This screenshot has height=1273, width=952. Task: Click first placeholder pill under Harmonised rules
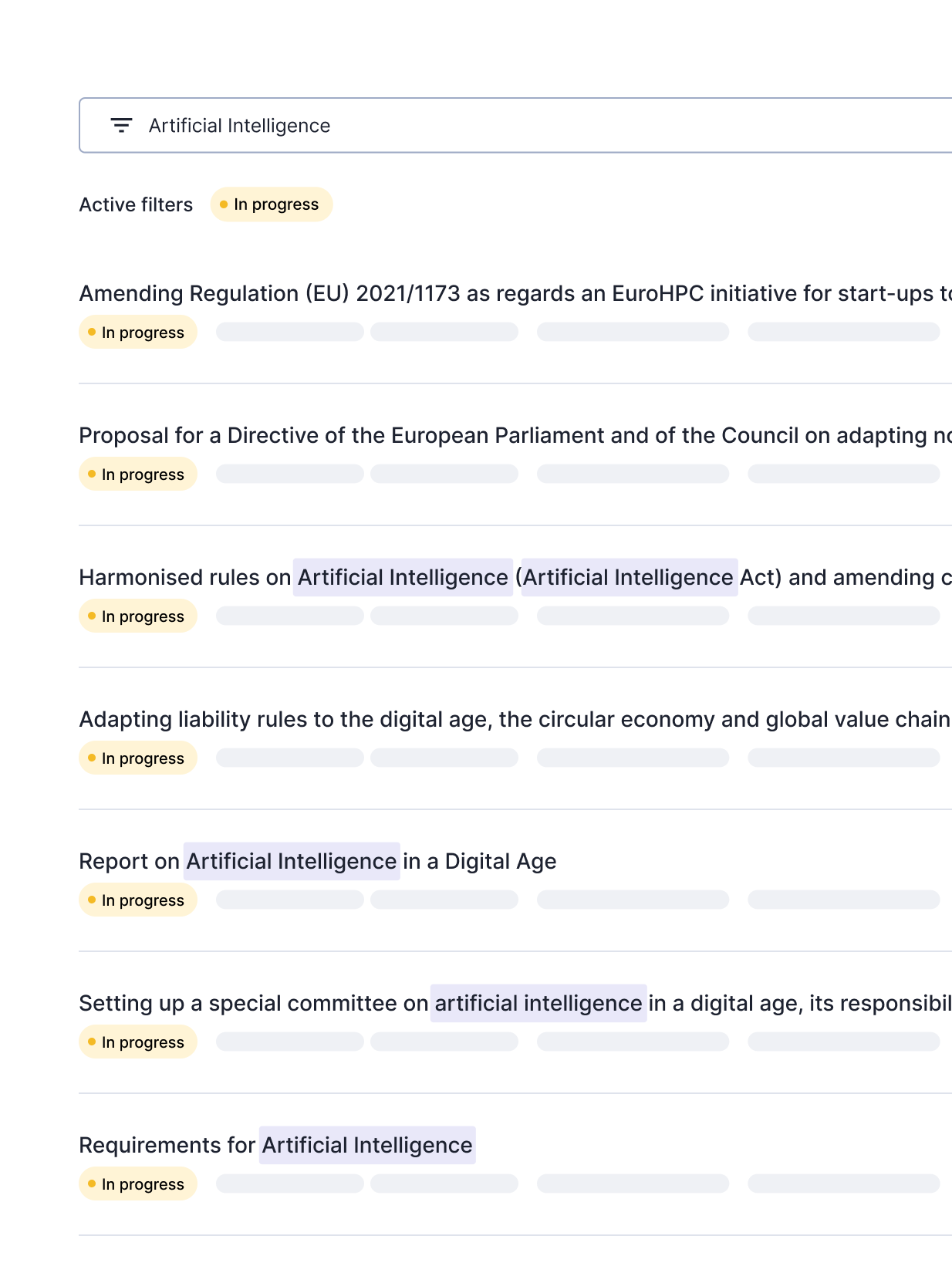click(x=290, y=616)
